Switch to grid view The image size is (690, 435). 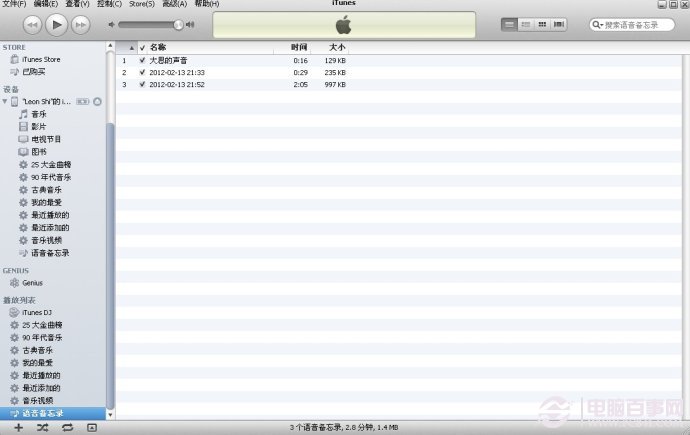[x=542, y=25]
